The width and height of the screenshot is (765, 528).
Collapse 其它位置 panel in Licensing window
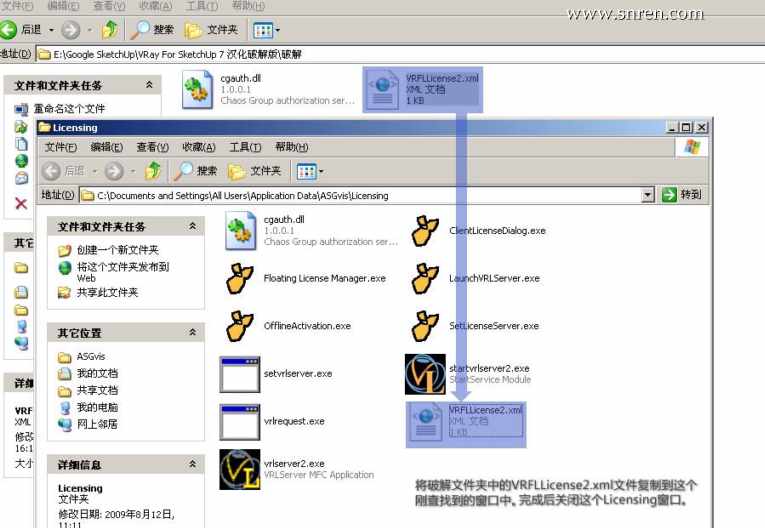pyautogui.click(x=193, y=332)
